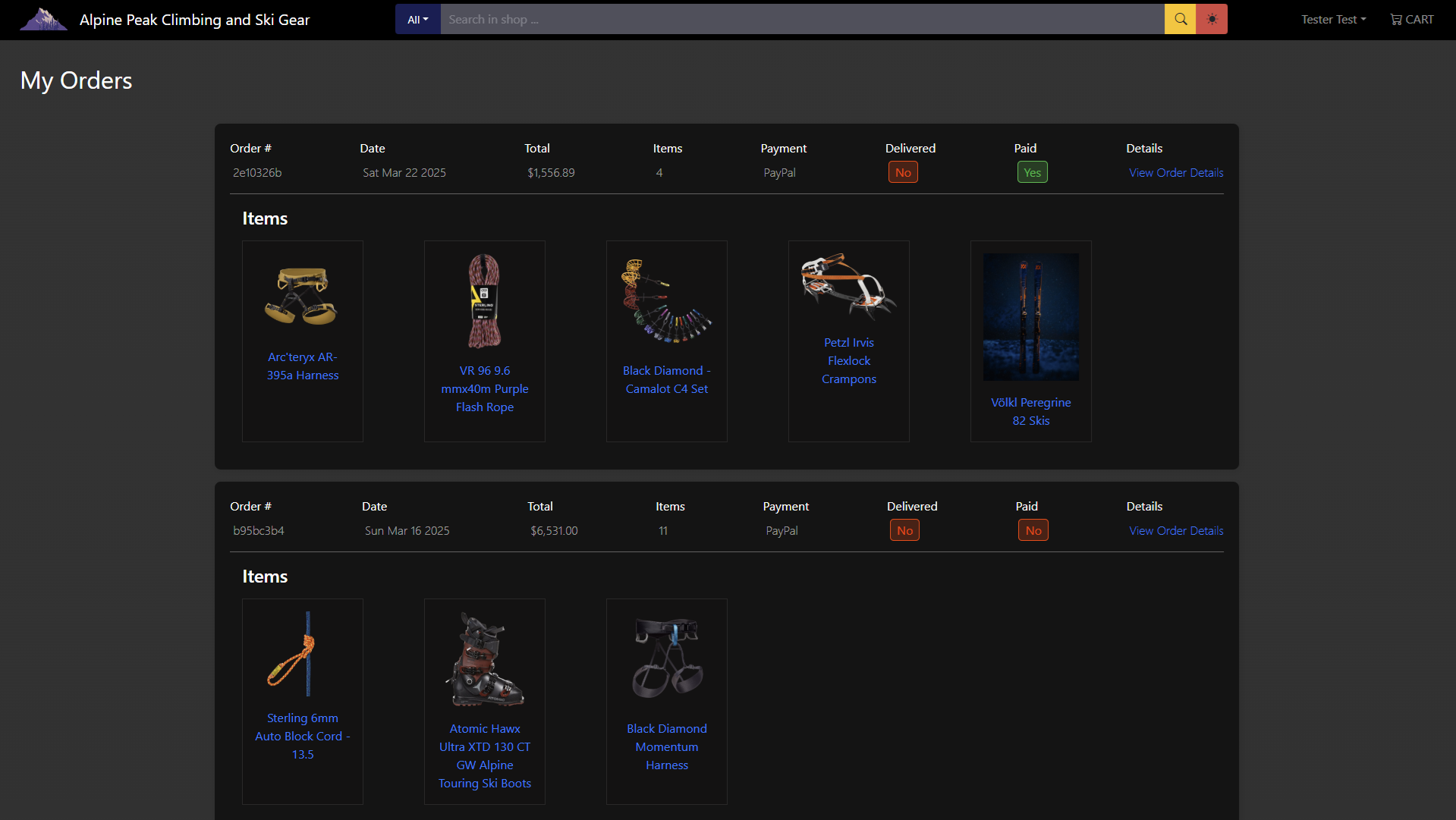Expand the All category dropdown
The width and height of the screenshot is (1456, 820).
(x=418, y=20)
